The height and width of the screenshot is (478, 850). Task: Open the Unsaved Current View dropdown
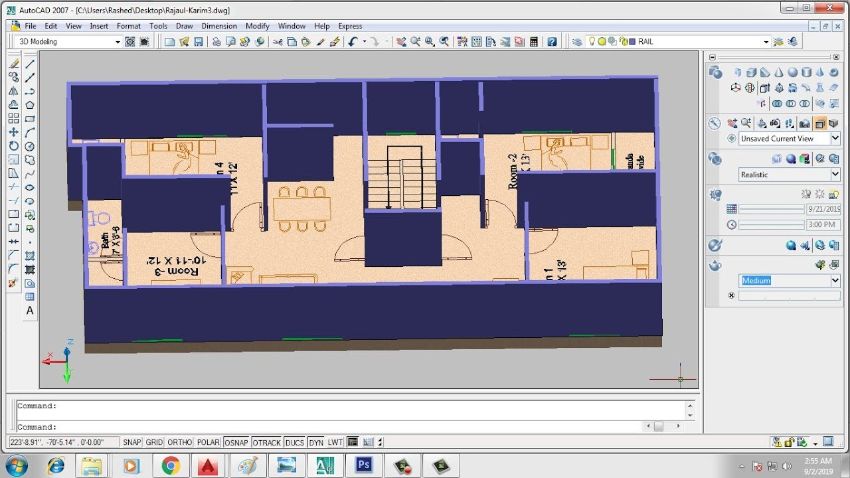[x=789, y=139]
